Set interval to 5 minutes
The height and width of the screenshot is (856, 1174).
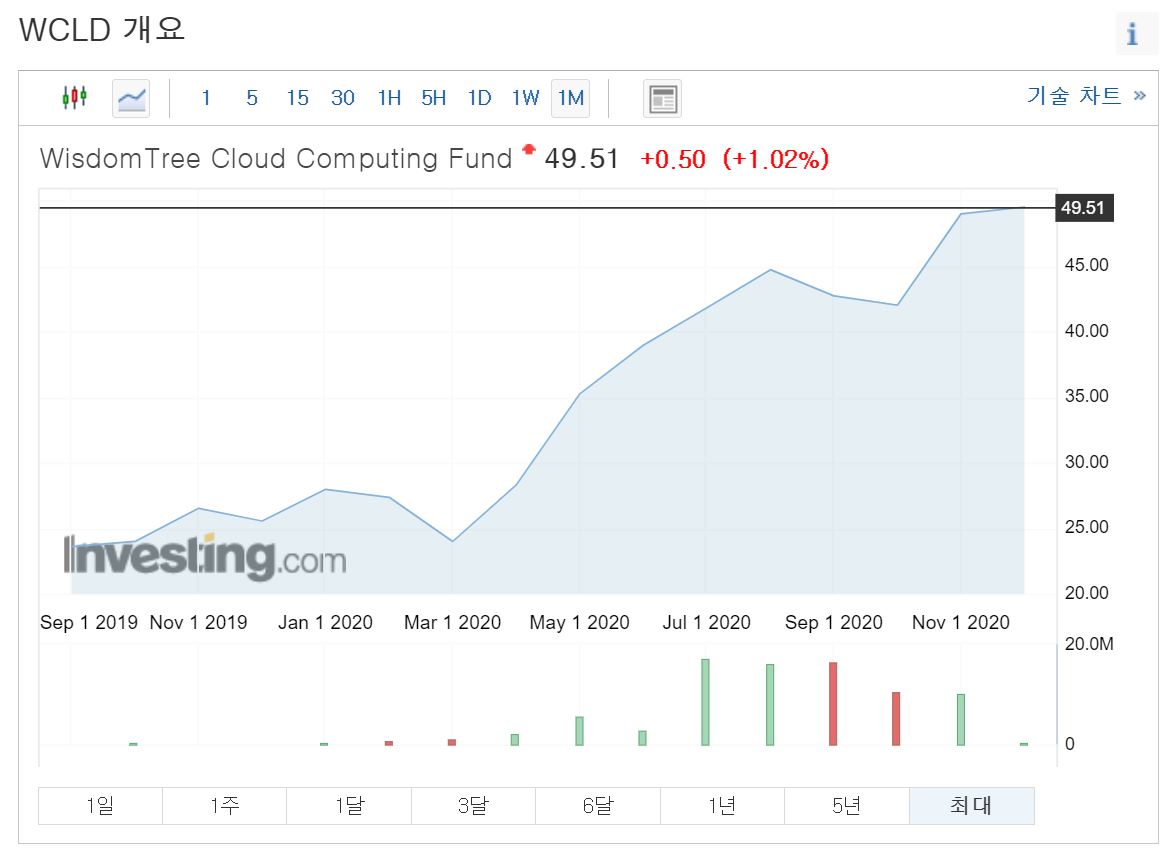252,98
